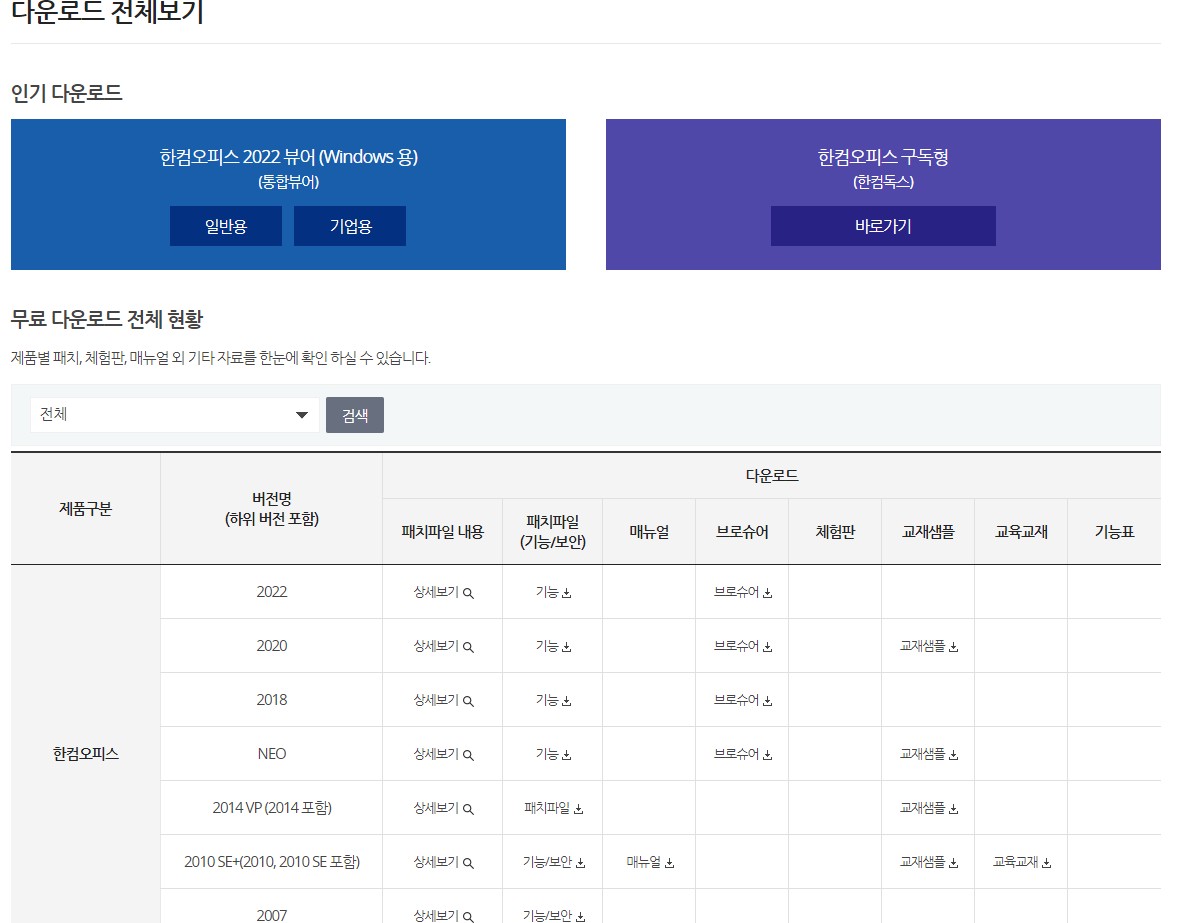
Task: Click the 다운로드 group header
Action: coord(771,476)
